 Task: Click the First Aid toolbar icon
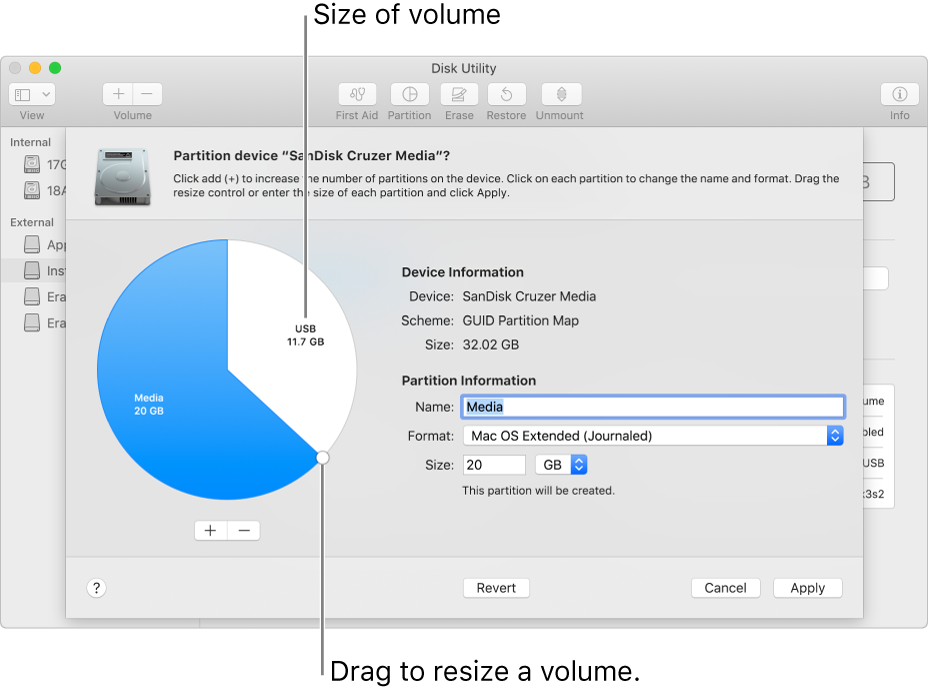click(x=357, y=94)
